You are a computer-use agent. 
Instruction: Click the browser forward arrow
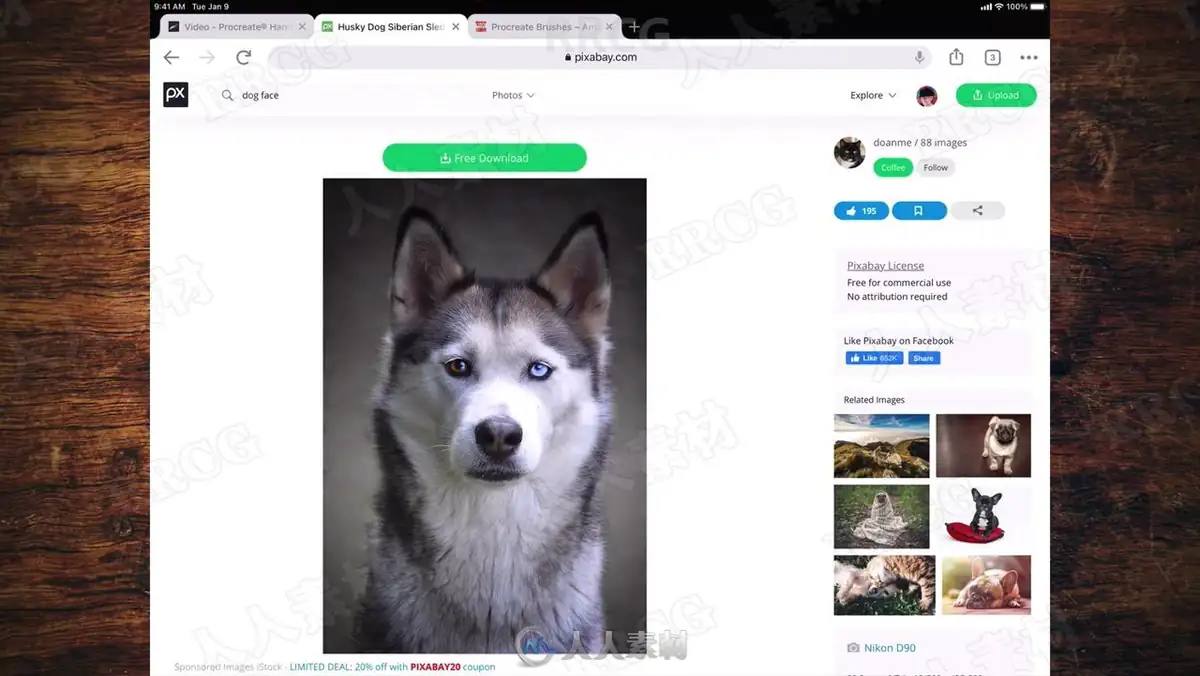coord(207,57)
